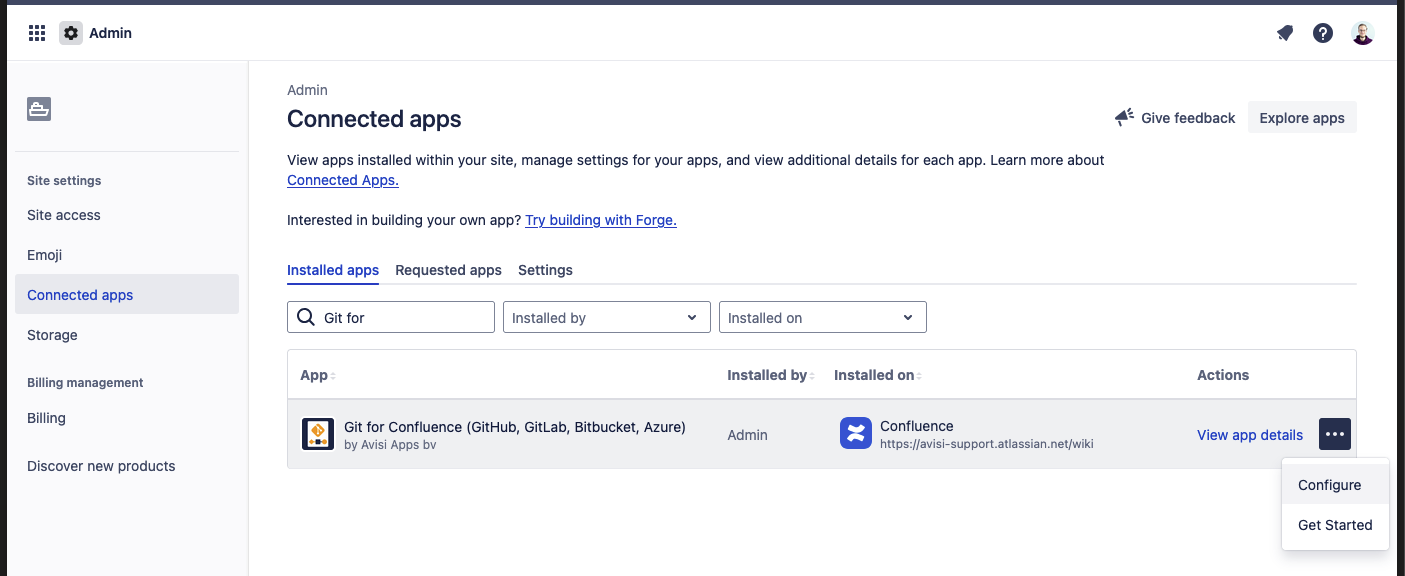Switch to the Settings tab
The height and width of the screenshot is (576, 1405).
point(545,270)
